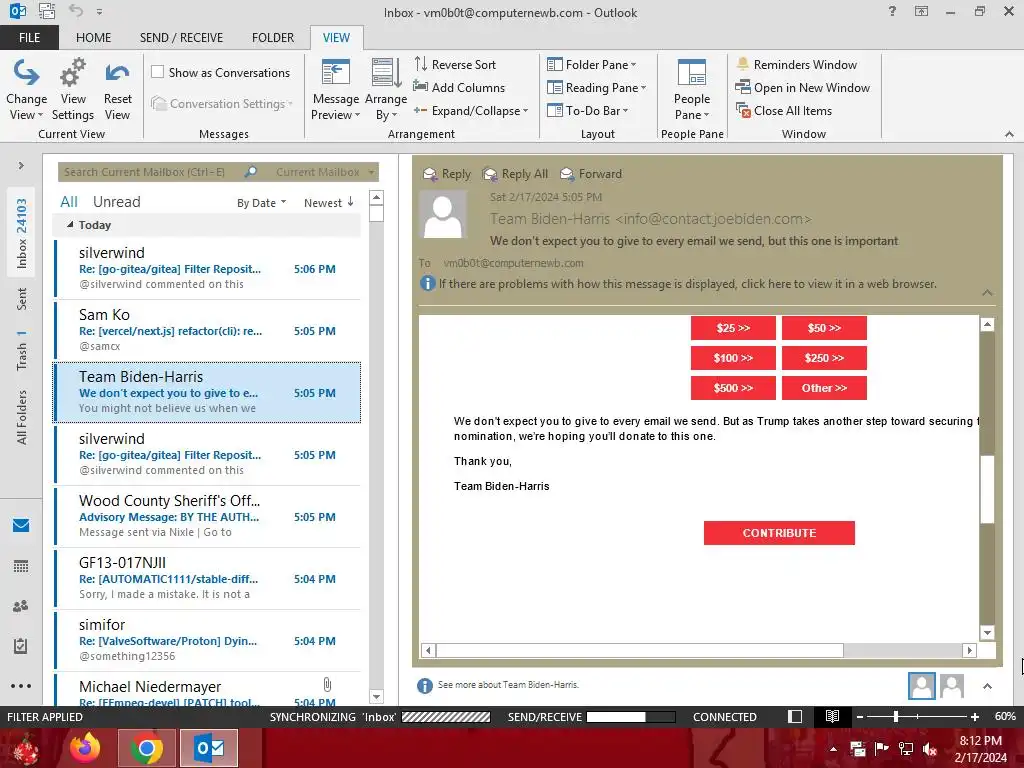This screenshot has width=1024, height=768.
Task: Toggle the second contact photo in the people pane
Action: [x=952, y=686]
